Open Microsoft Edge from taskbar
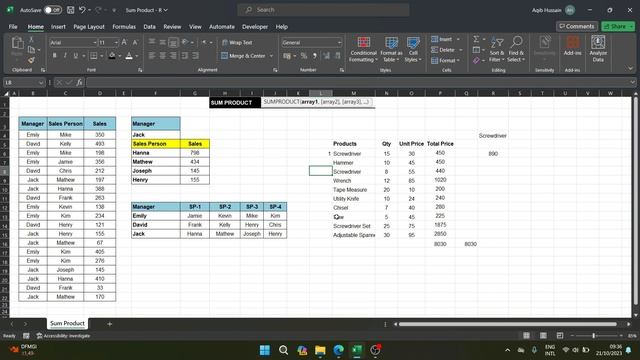The width and height of the screenshot is (640, 360). pyautogui.click(x=338, y=350)
